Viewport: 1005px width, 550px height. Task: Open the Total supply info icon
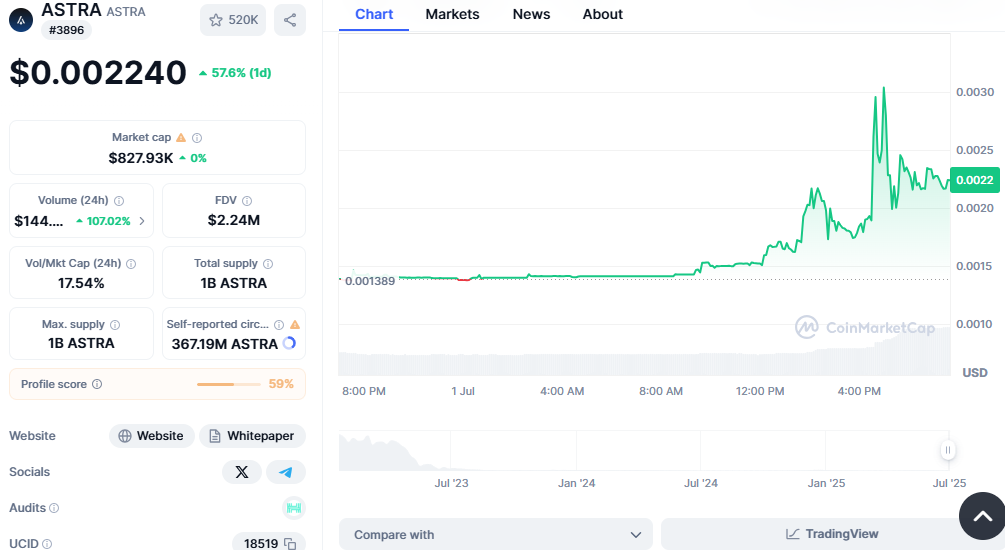pyautogui.click(x=268, y=263)
